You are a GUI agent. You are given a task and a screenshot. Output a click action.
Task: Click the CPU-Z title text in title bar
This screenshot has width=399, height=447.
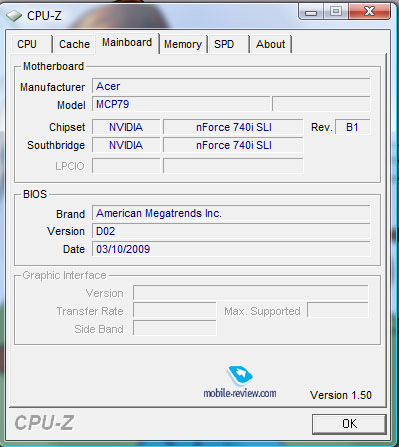44,16
